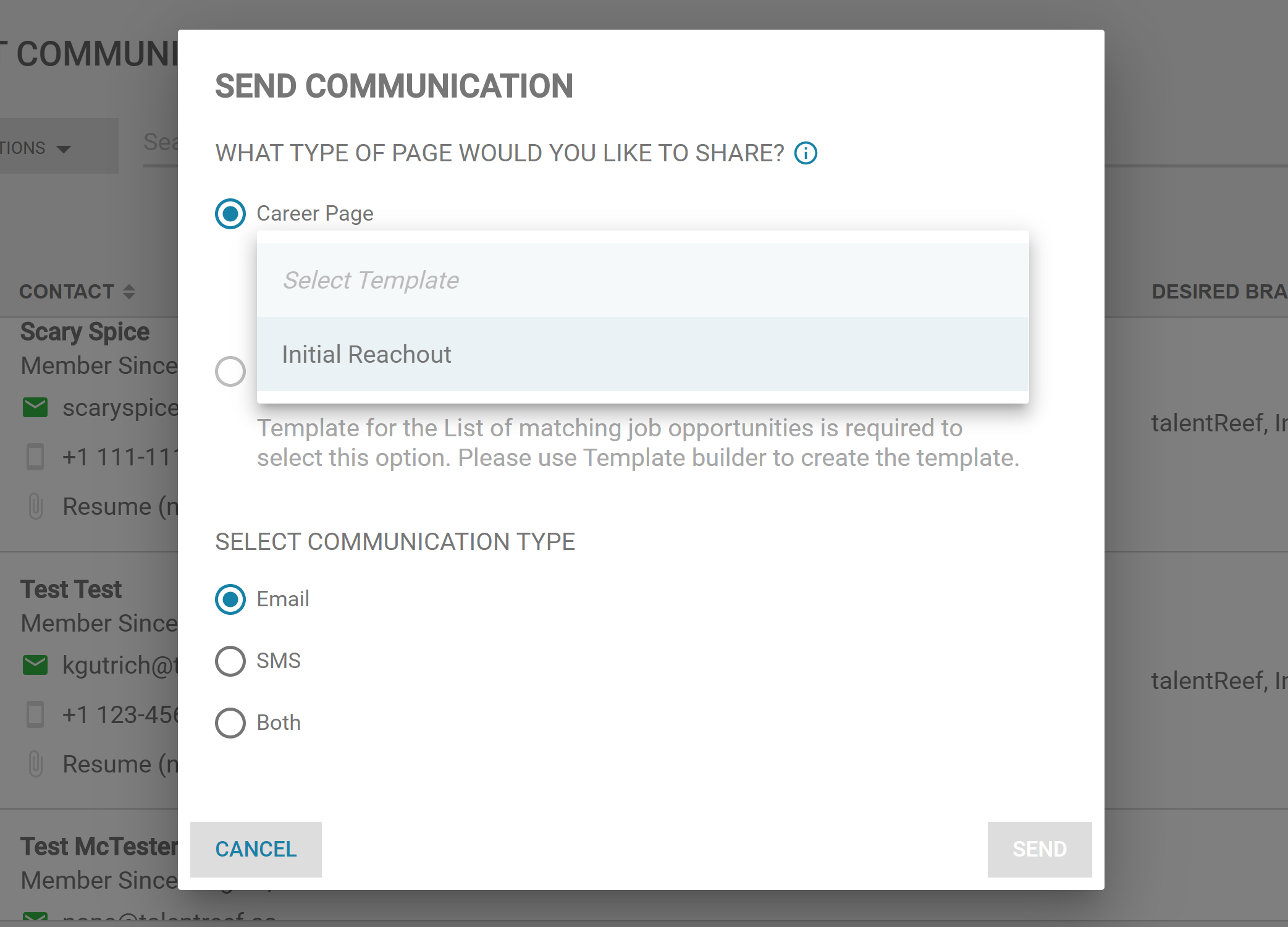Click the sort arrows on the CONTACT column
Screen dimensions: 1288x927
pos(130,291)
